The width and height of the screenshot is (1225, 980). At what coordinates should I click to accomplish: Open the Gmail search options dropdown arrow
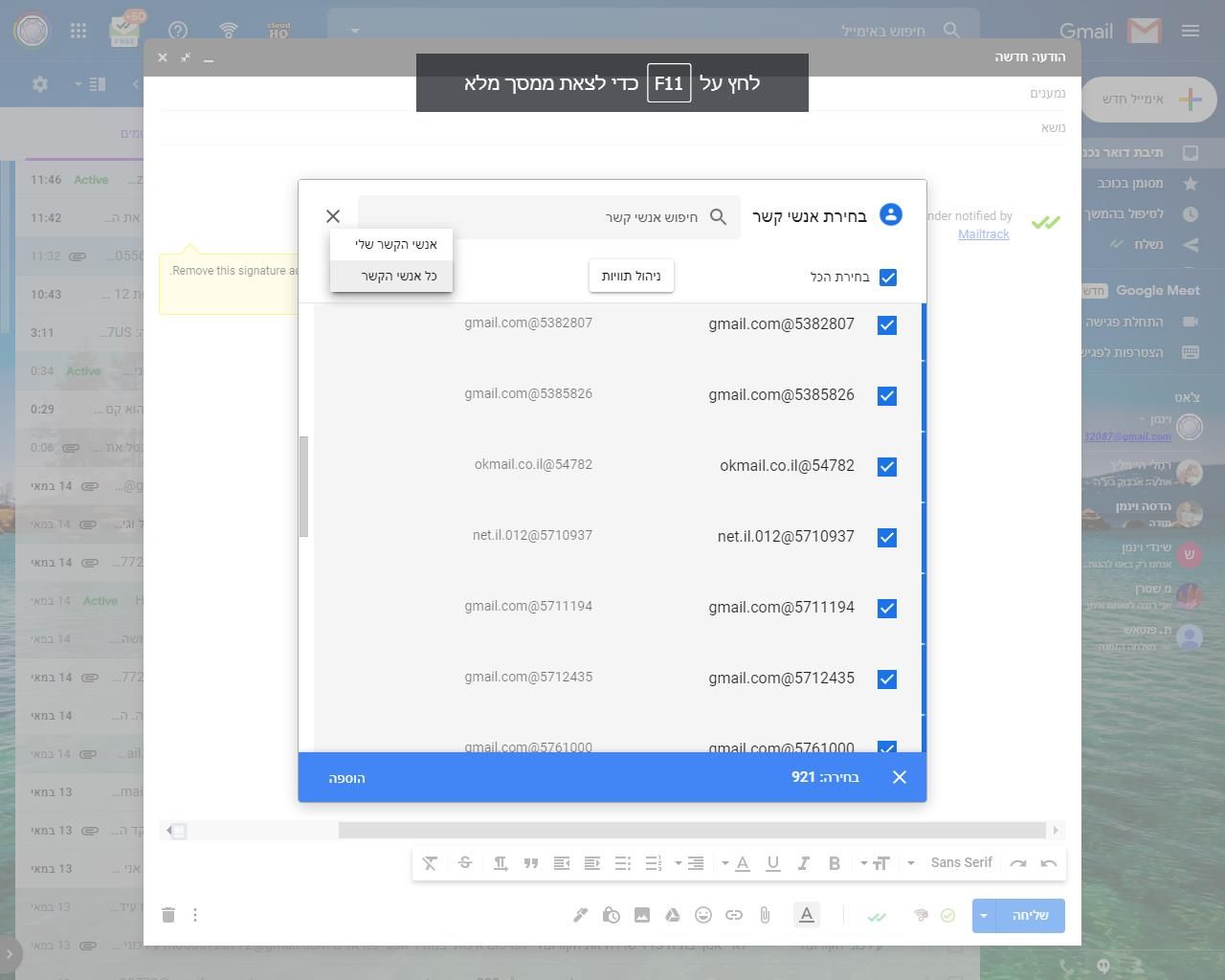pyautogui.click(x=355, y=31)
